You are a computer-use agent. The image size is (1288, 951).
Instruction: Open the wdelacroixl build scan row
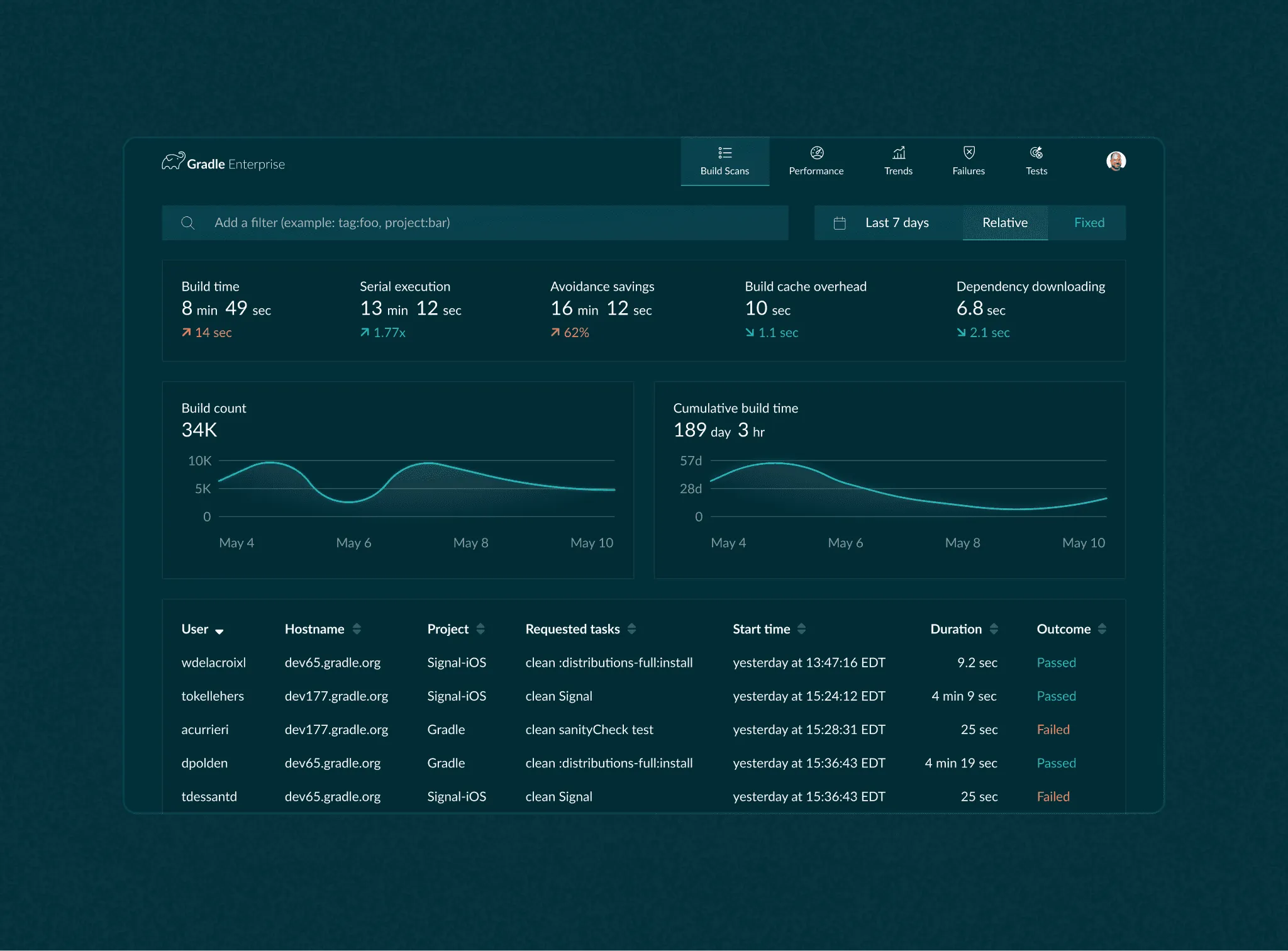(x=214, y=662)
